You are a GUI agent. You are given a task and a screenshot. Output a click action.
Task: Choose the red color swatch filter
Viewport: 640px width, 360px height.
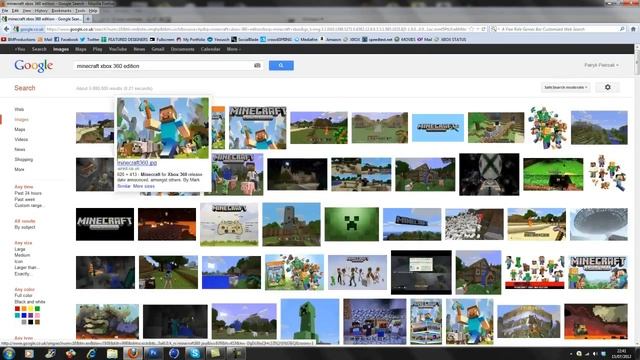tap(17, 309)
